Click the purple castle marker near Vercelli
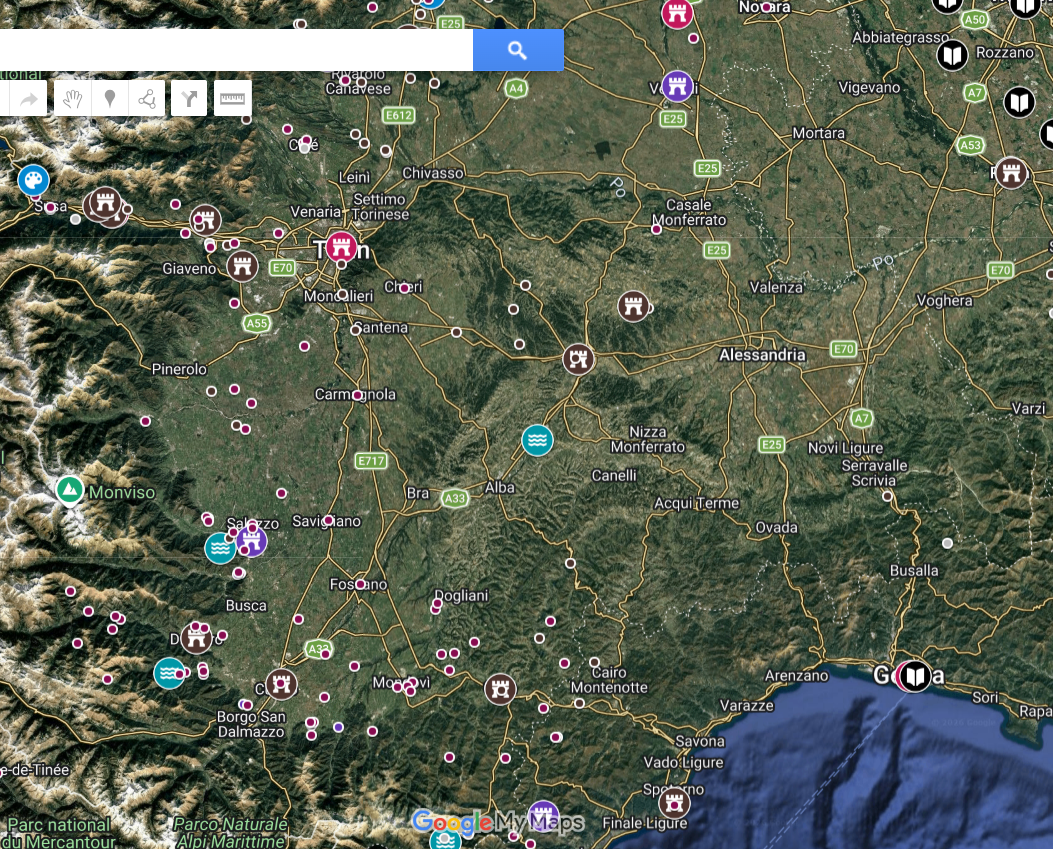The image size is (1053, 849). click(x=678, y=87)
